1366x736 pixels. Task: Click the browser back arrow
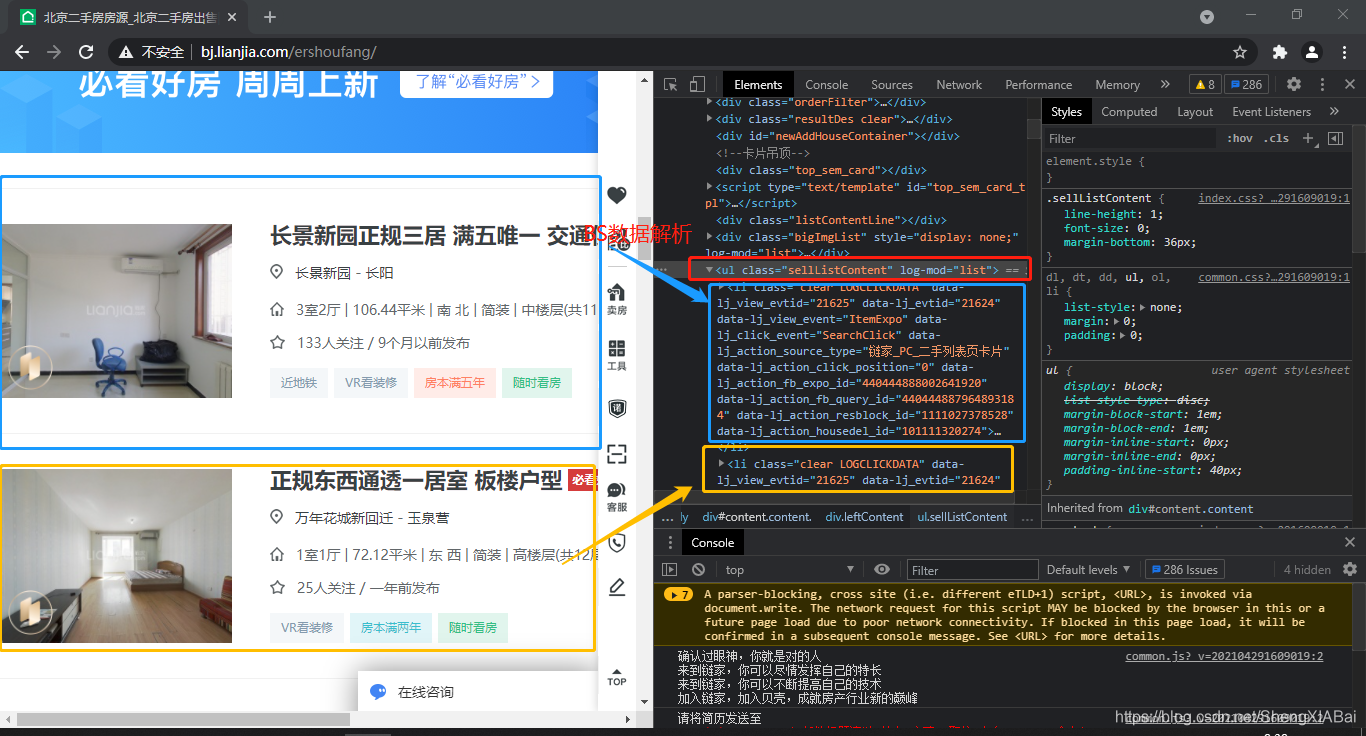pos(22,52)
